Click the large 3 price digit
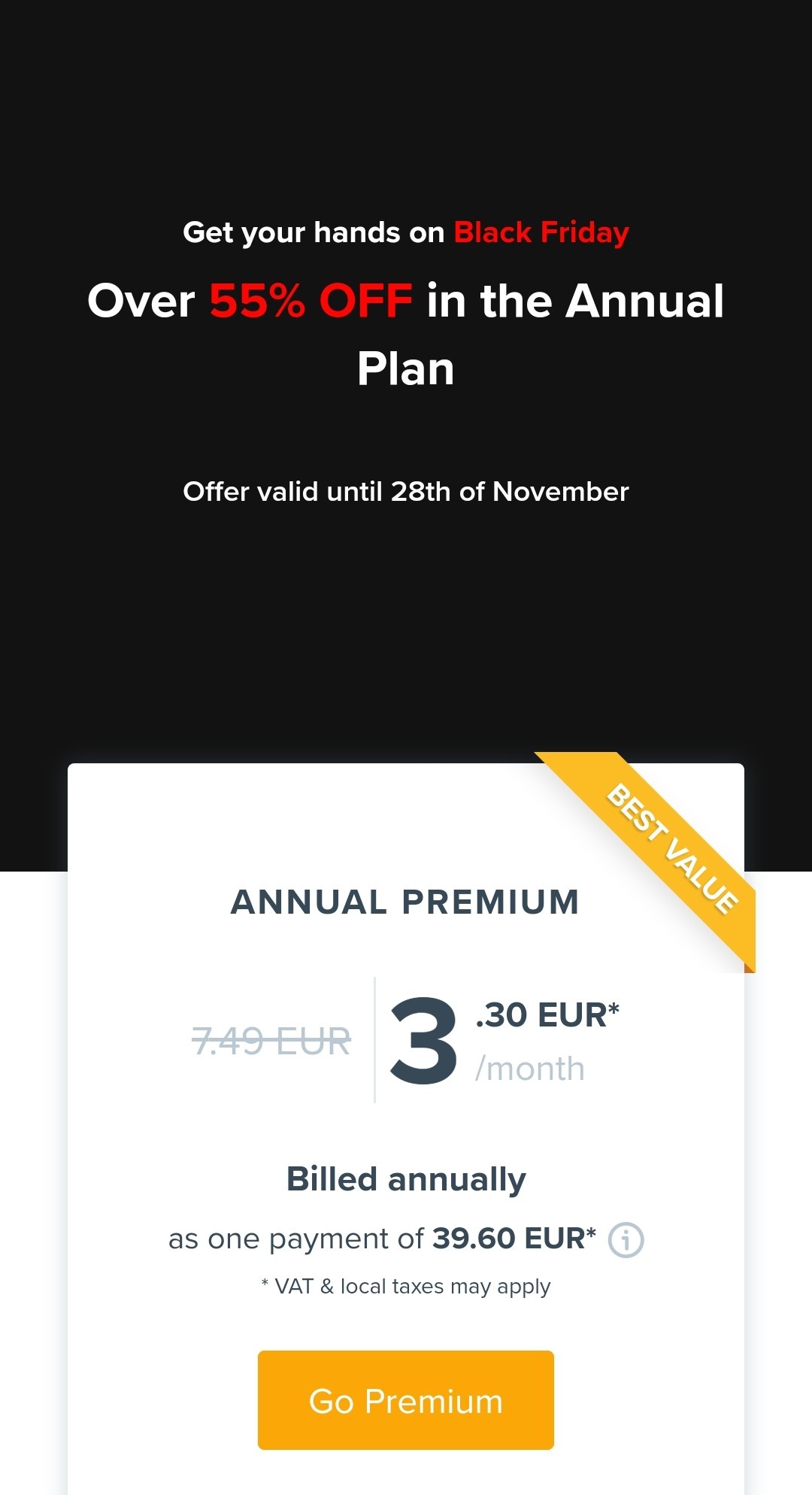812x1495 pixels. (x=423, y=1042)
